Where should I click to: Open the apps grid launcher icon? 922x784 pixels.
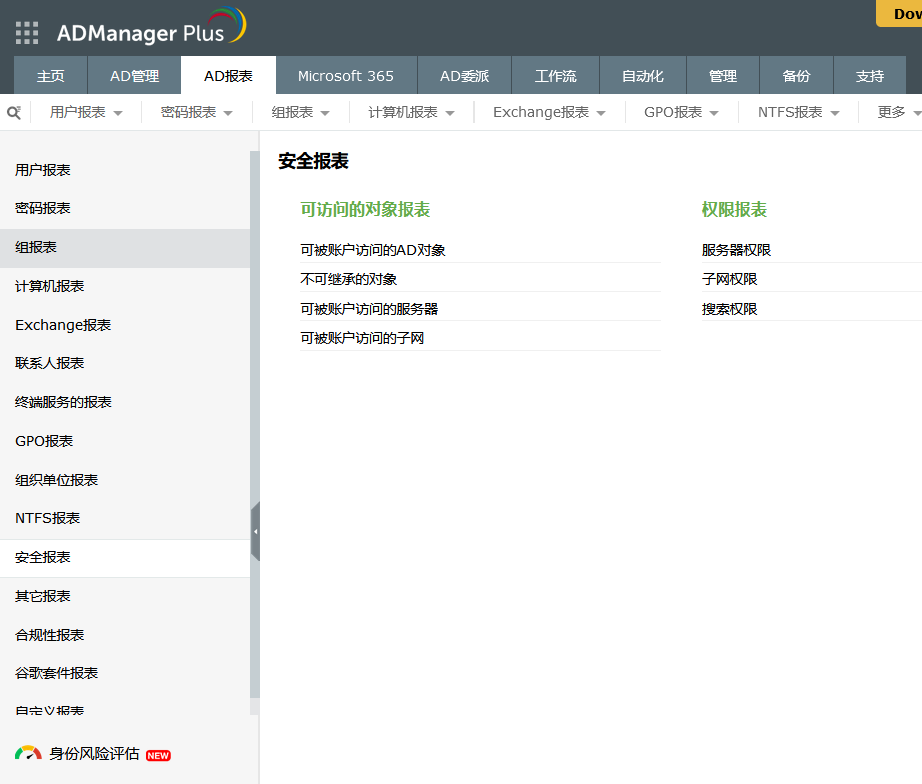(x=27, y=33)
